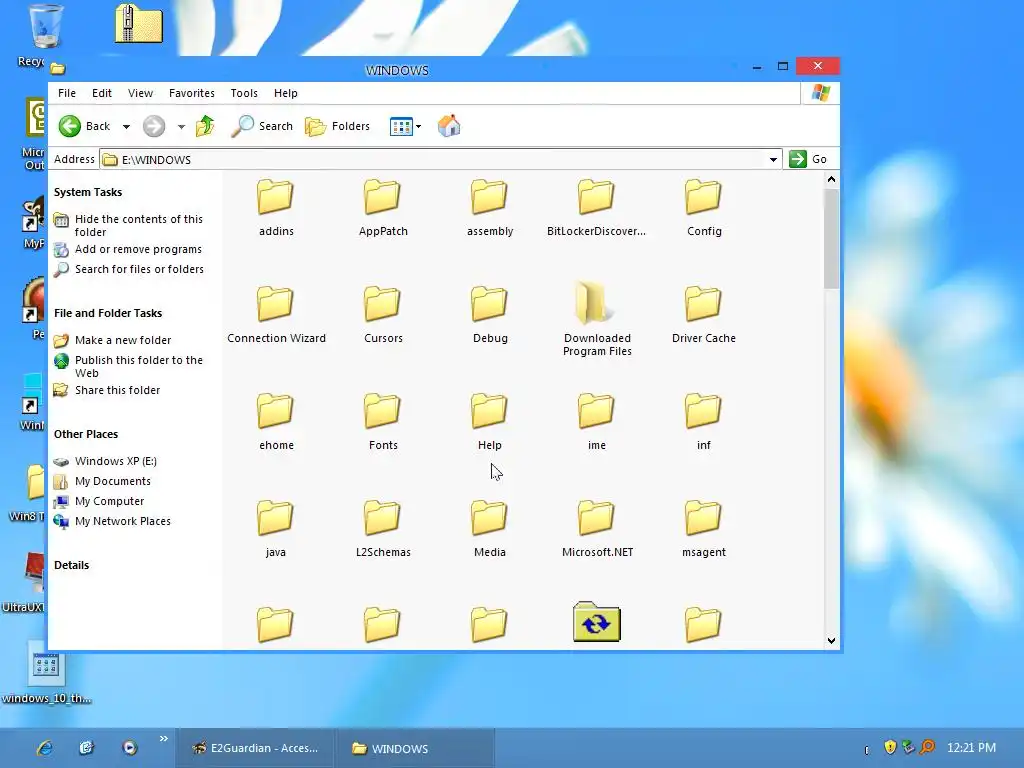Click the Go button
1024x768 pixels.
[x=808, y=159]
